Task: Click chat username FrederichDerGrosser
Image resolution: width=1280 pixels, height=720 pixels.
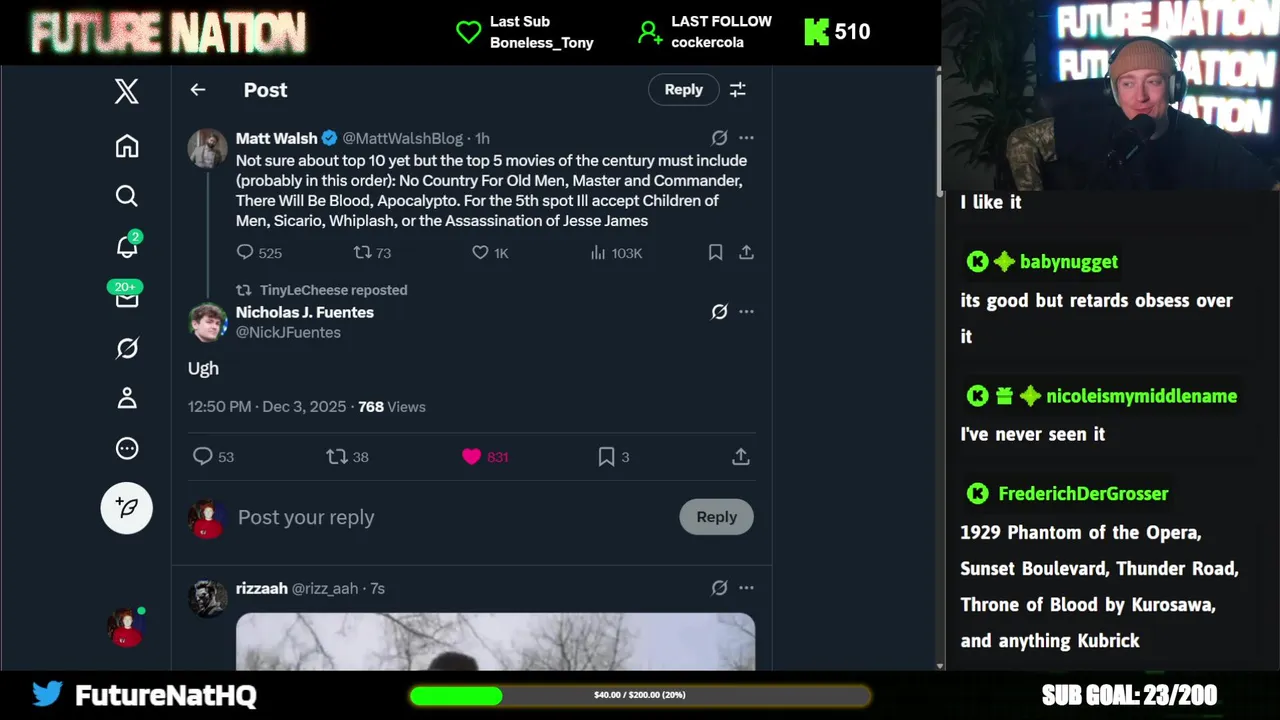Action: pos(1083,493)
